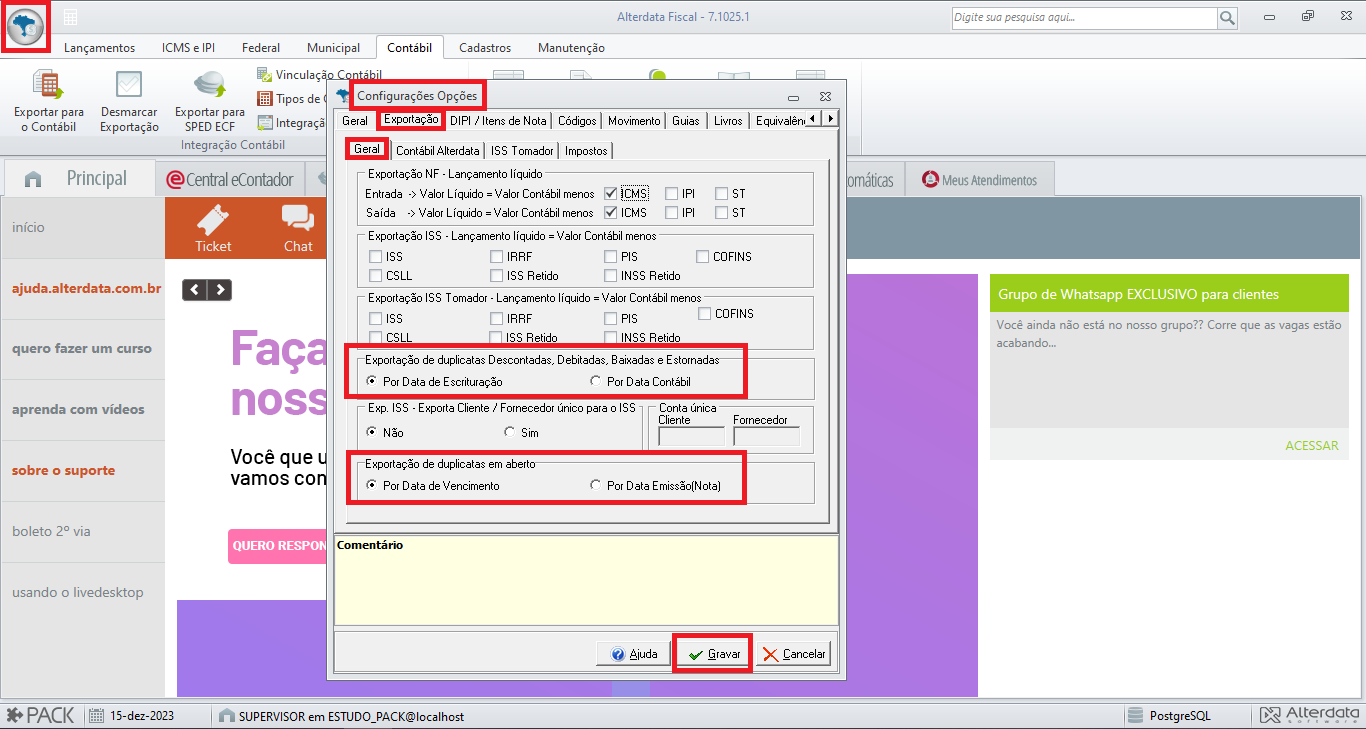
Task: Click in the Comentário text area
Action: (x=587, y=581)
